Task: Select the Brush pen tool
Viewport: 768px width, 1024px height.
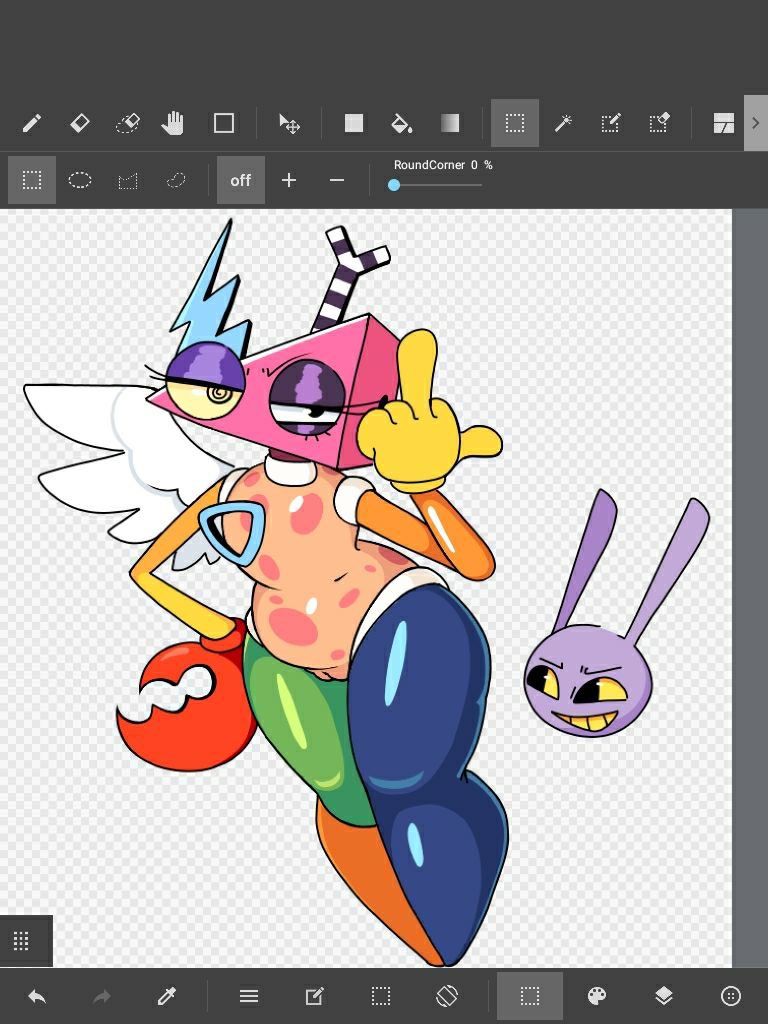Action: 32,123
